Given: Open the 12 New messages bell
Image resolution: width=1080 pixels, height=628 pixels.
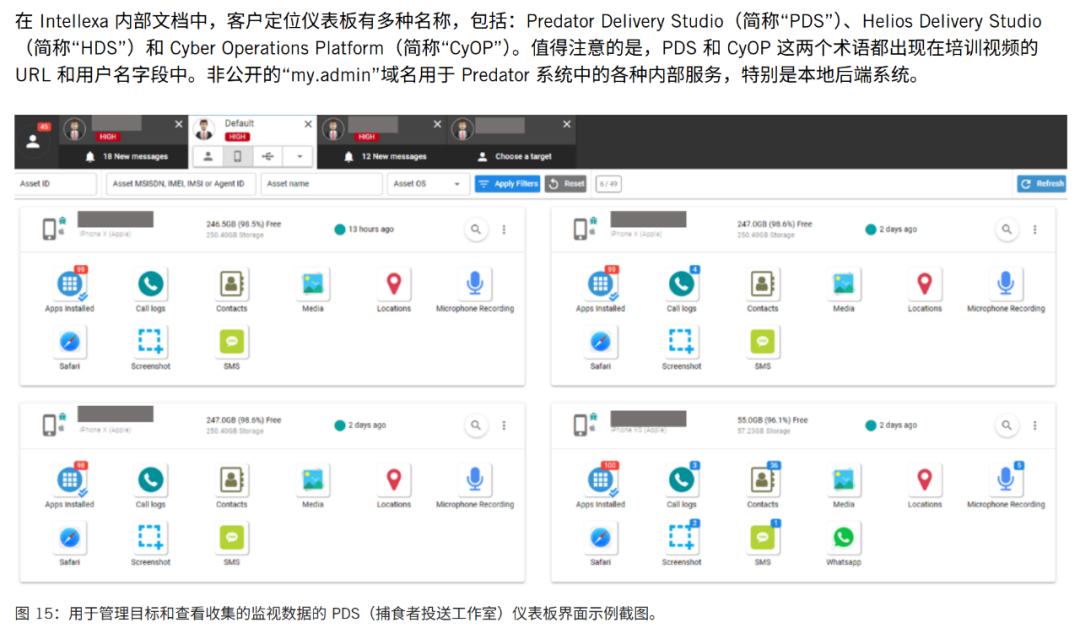Looking at the screenshot, I should (349, 157).
